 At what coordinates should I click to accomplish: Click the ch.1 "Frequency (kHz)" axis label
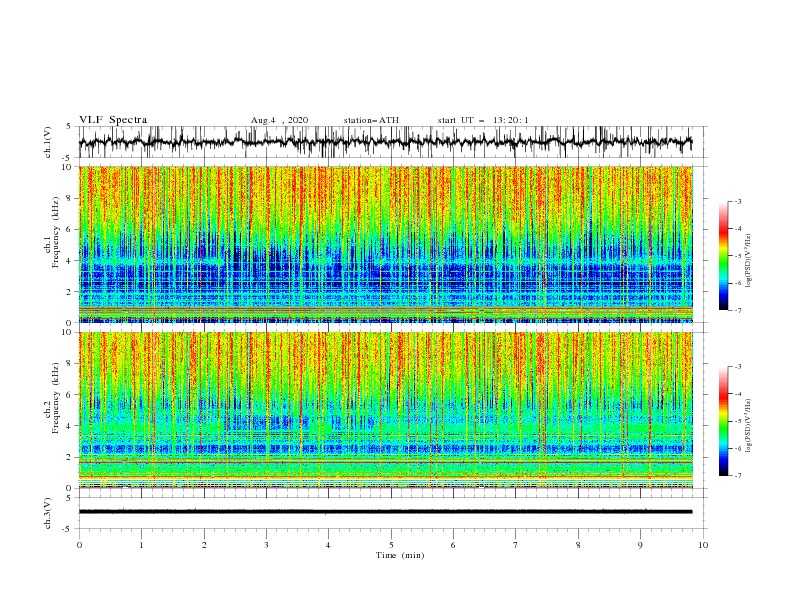56,233
